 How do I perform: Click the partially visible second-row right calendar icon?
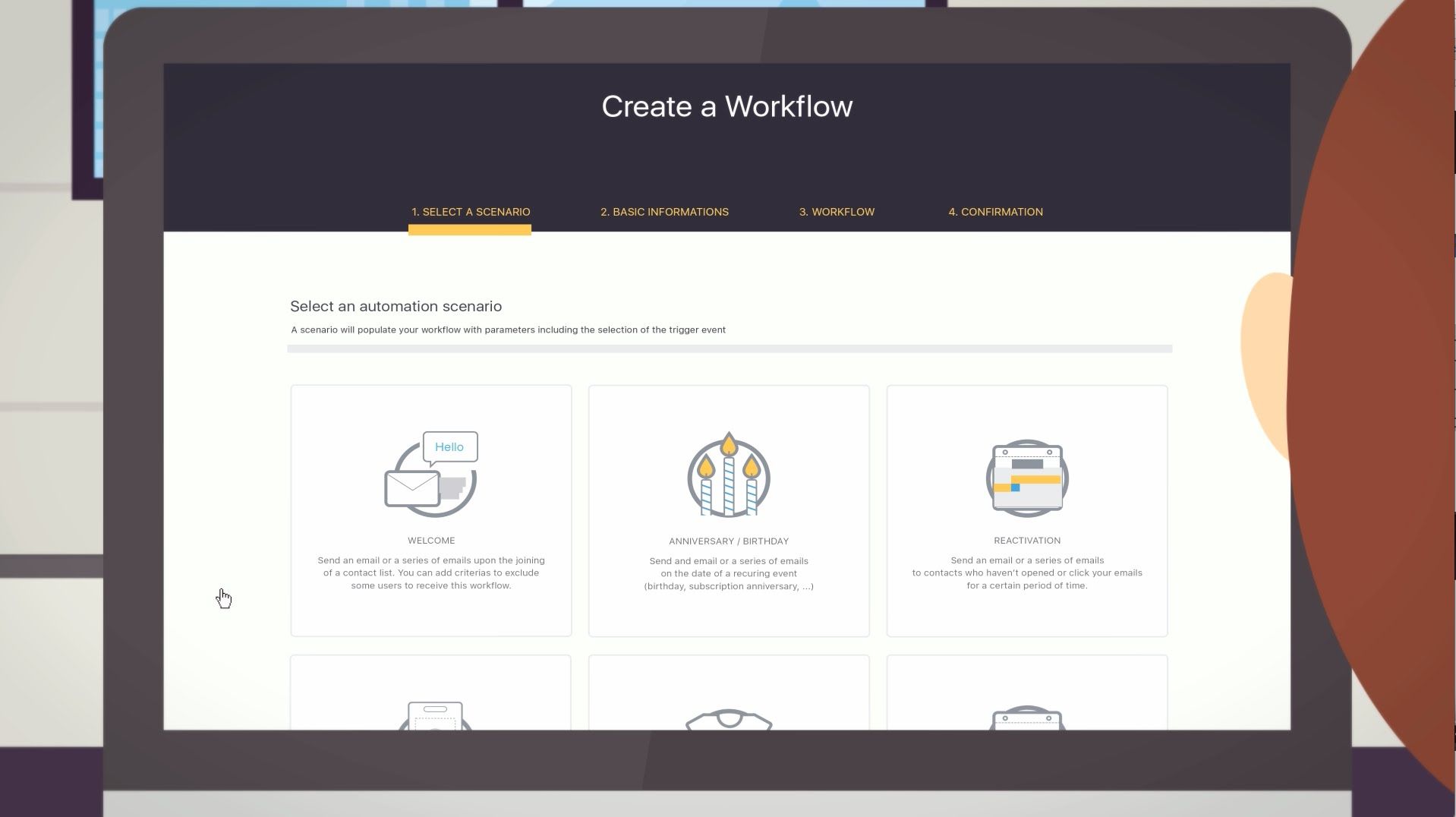click(x=1027, y=718)
